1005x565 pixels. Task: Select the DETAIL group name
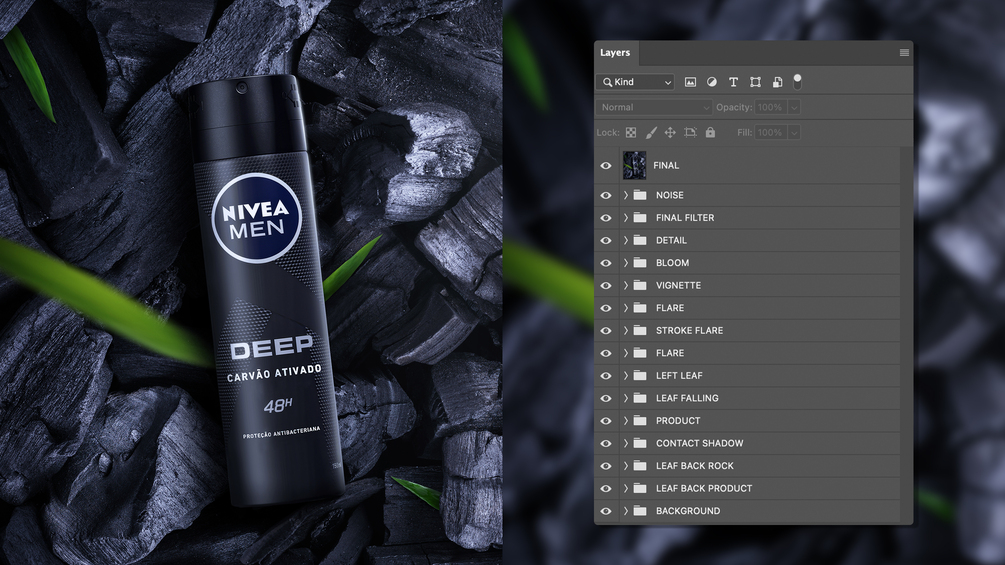tap(671, 240)
